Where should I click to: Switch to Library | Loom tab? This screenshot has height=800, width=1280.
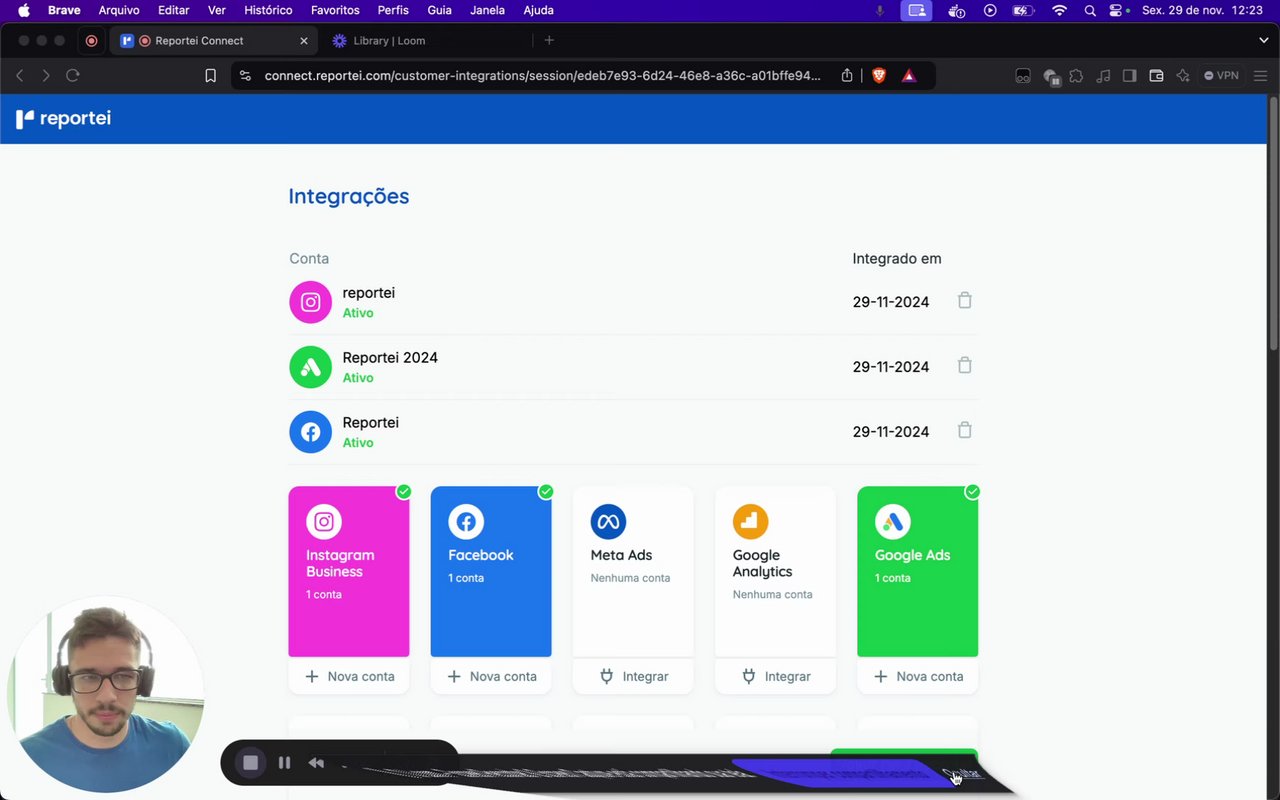click(x=389, y=41)
